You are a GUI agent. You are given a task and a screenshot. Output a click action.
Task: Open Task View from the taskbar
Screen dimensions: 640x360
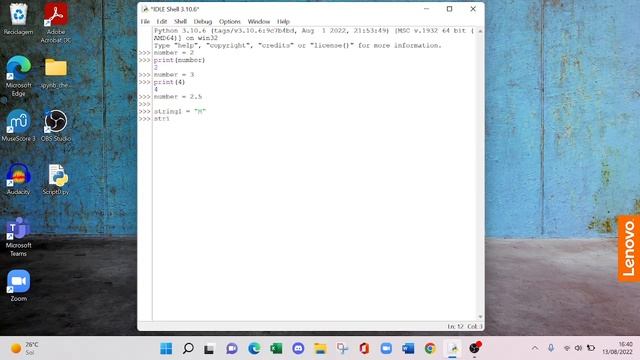210,349
